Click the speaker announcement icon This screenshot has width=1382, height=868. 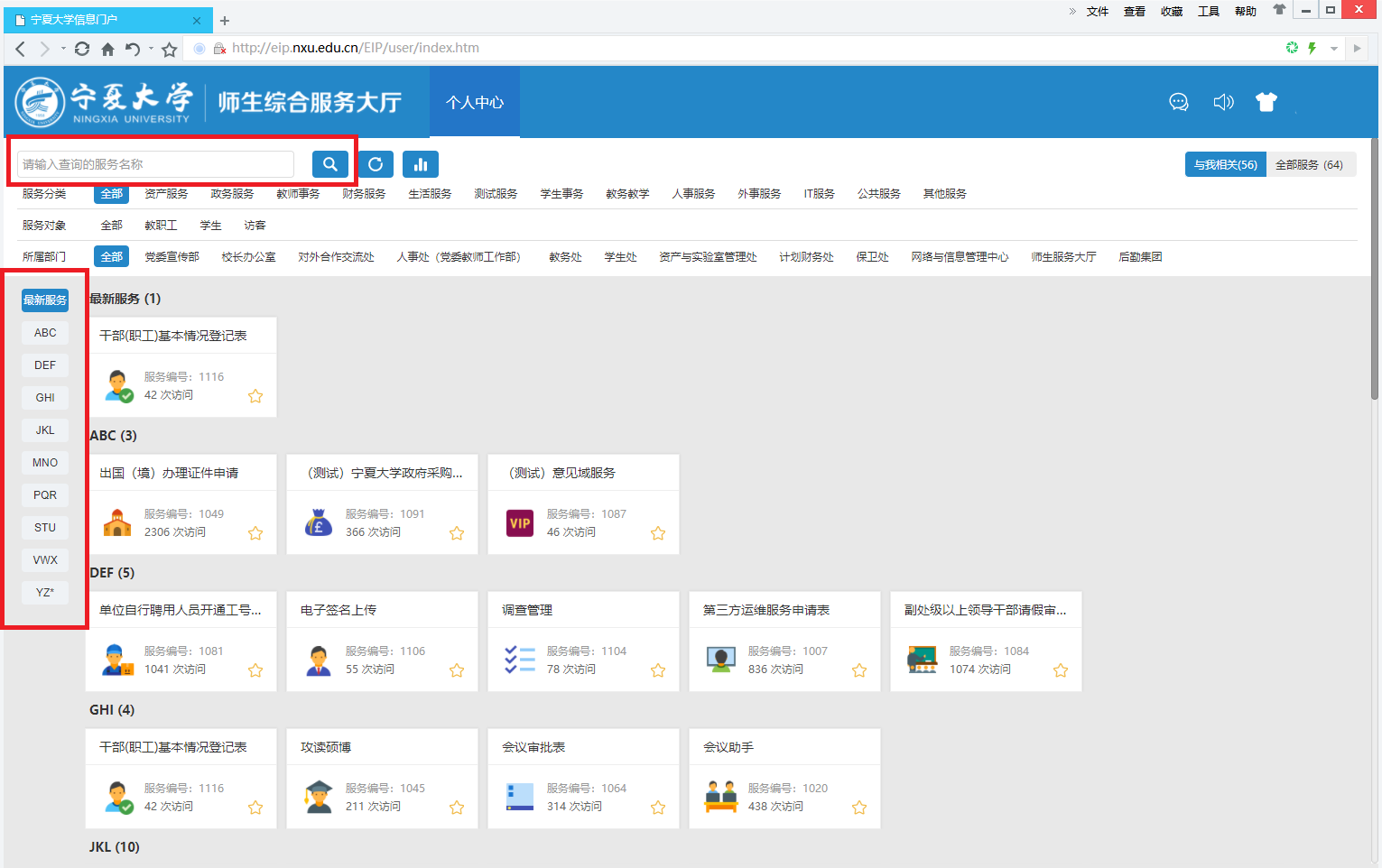(1223, 102)
